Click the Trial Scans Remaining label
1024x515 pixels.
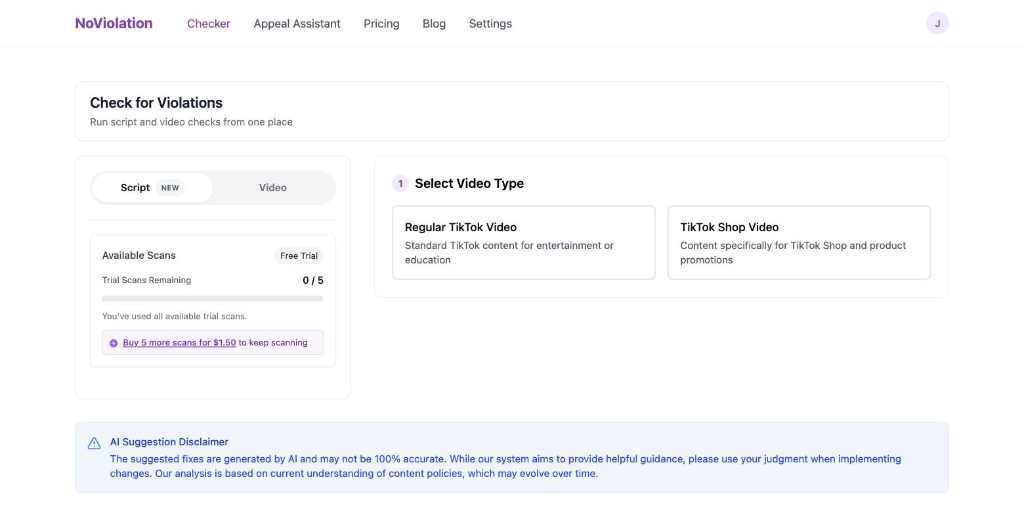146,280
